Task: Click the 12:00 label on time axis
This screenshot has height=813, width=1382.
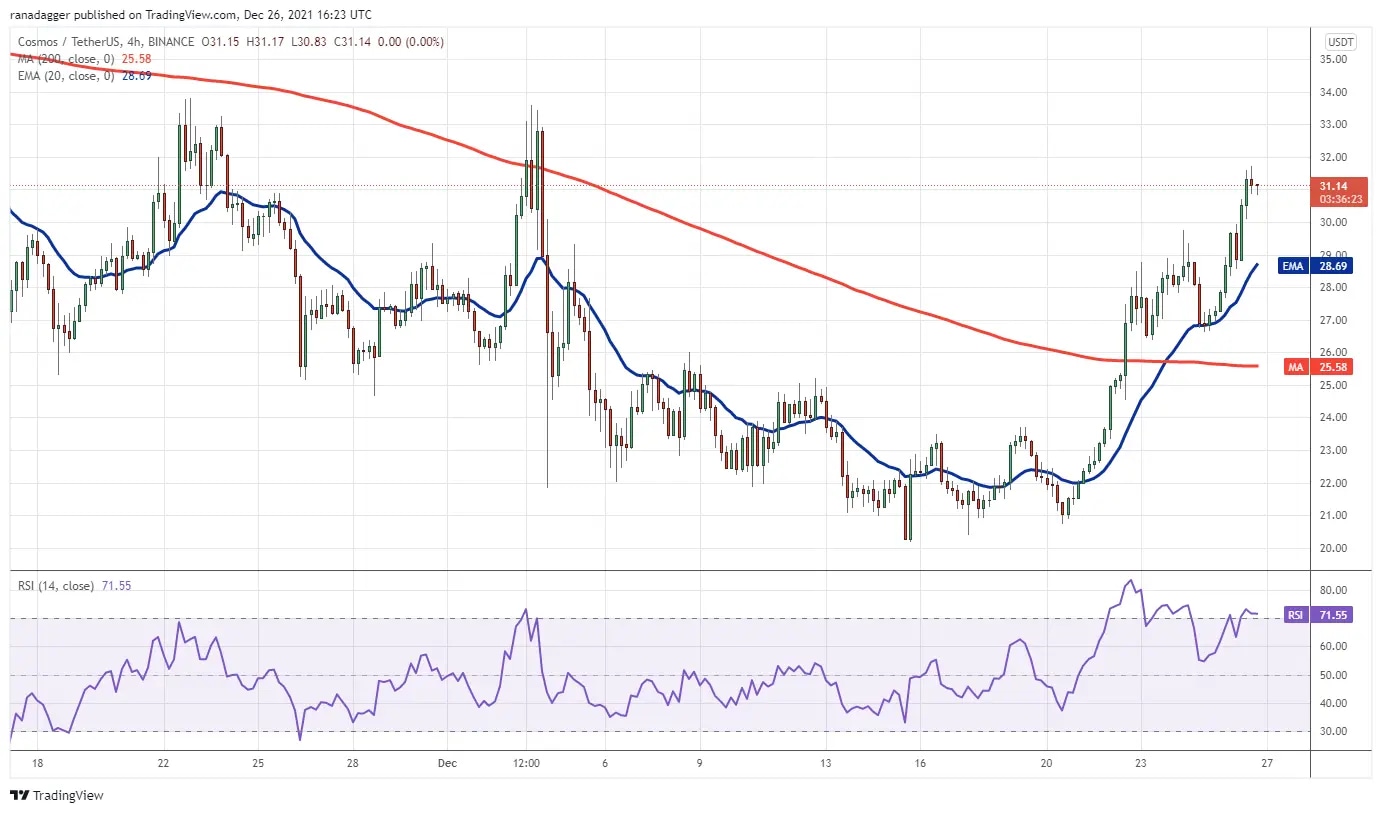Action: (527, 762)
